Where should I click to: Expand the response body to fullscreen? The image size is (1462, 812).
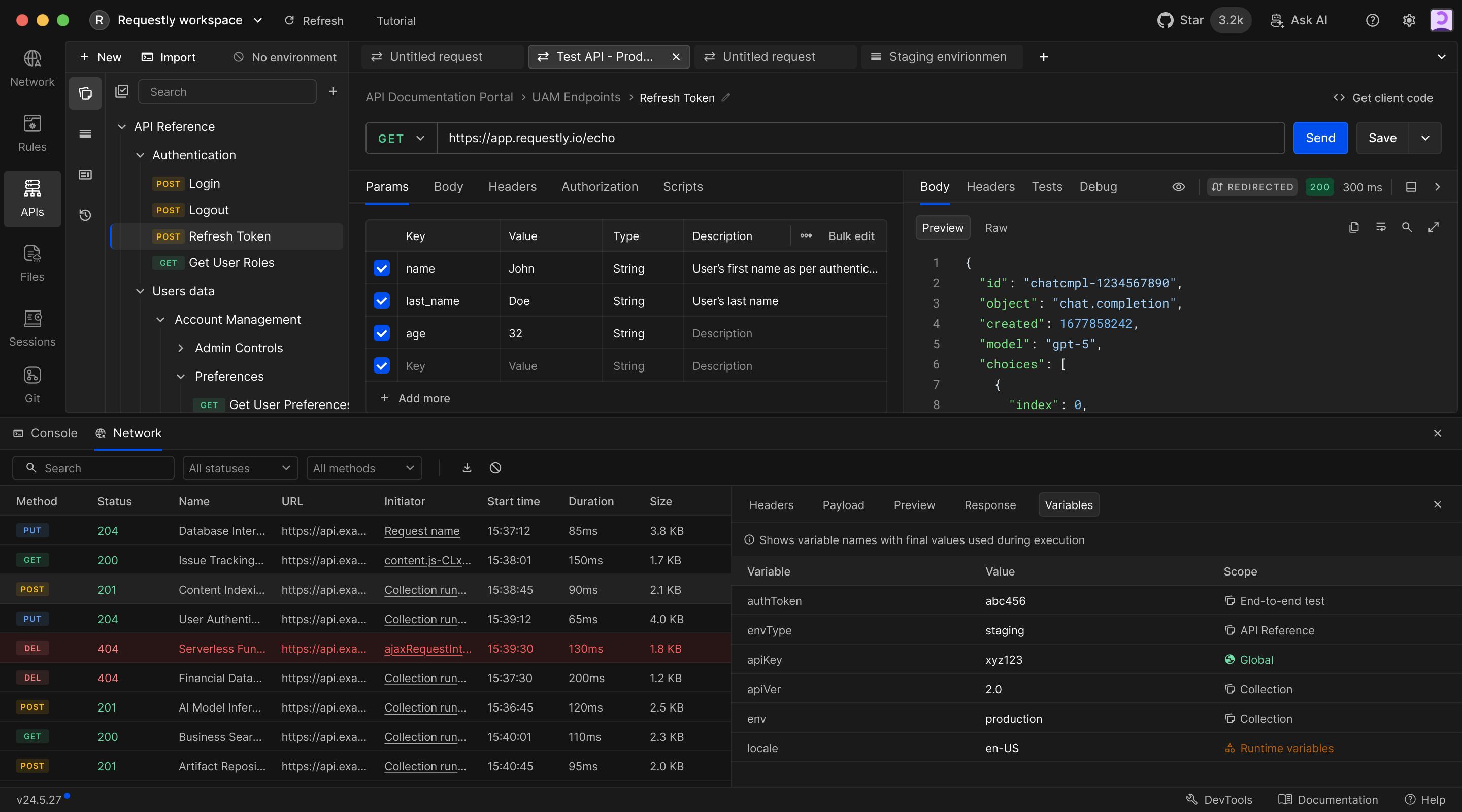point(1434,227)
